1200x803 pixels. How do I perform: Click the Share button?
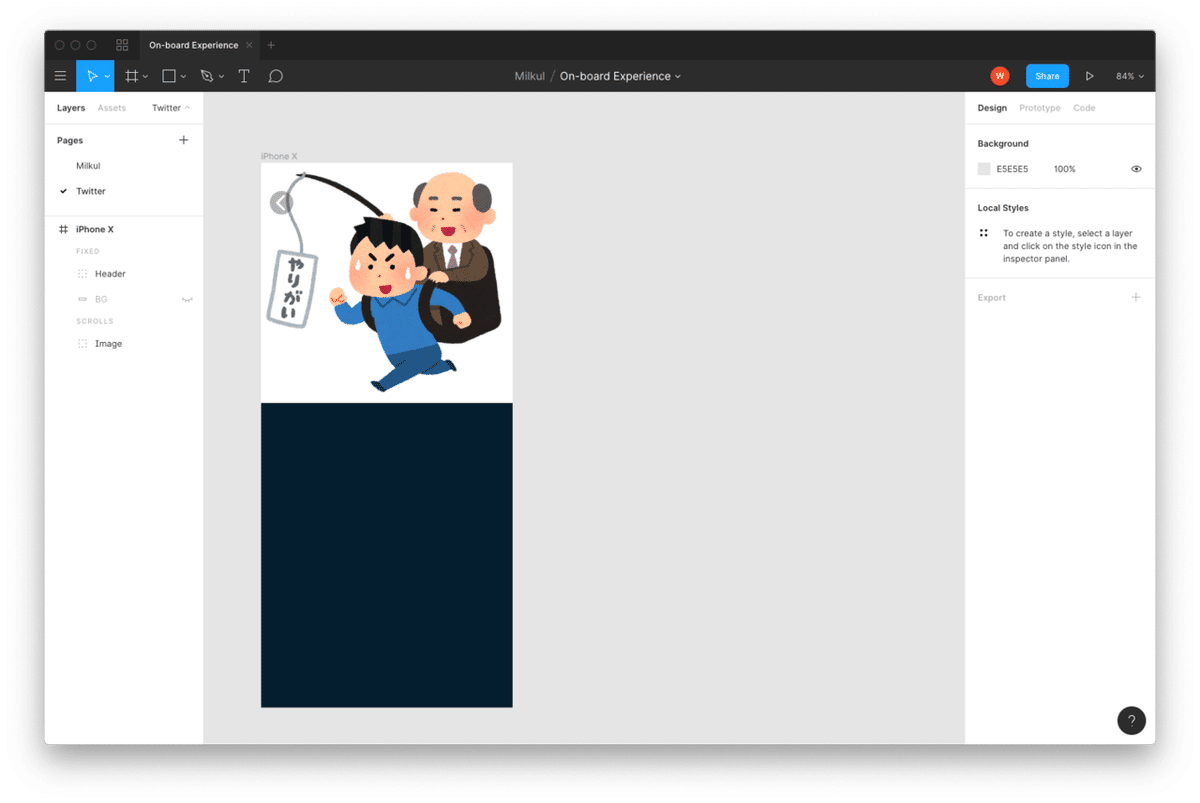pyautogui.click(x=1047, y=76)
